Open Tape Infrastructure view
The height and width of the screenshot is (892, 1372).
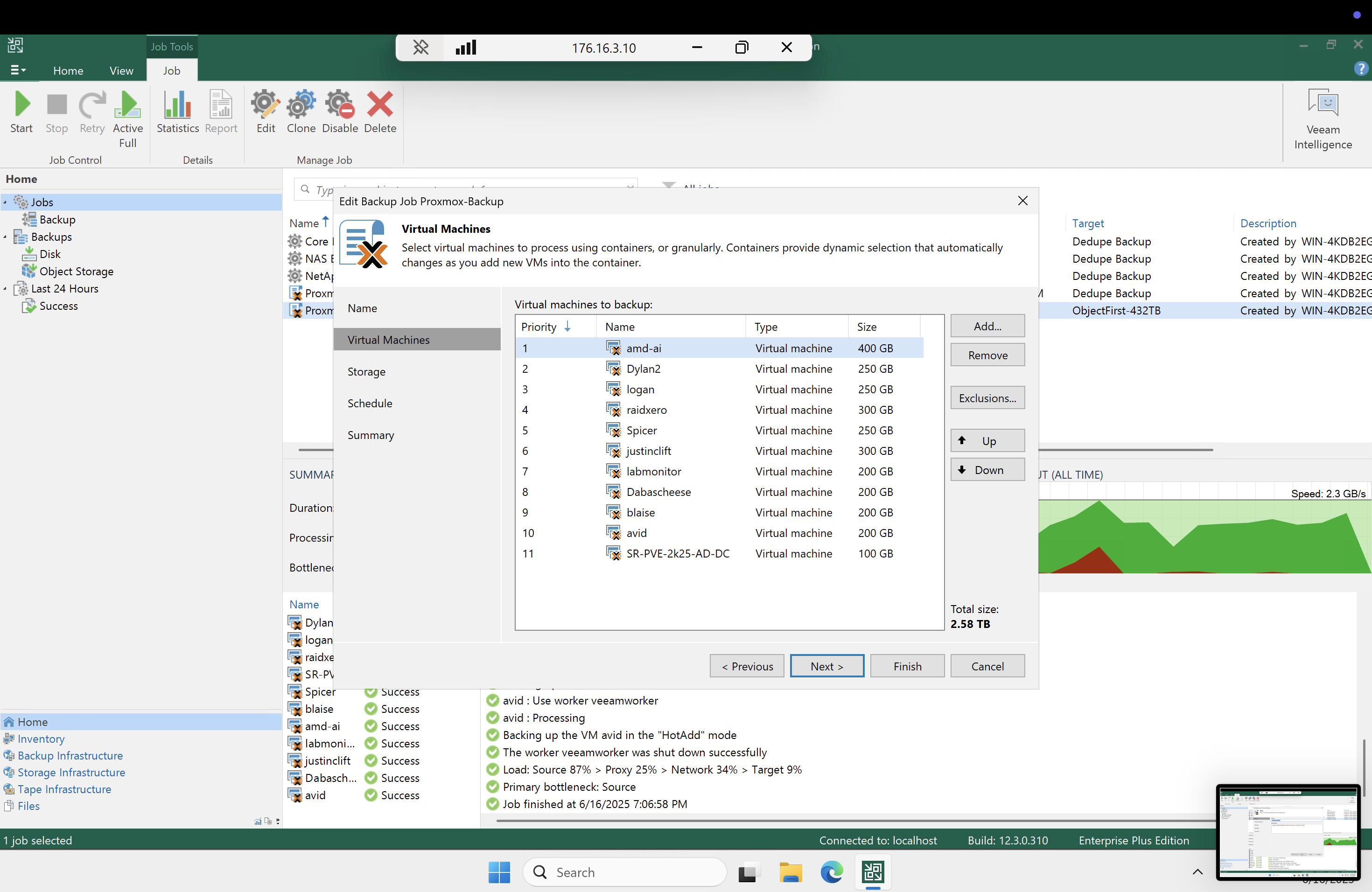[x=58, y=789]
